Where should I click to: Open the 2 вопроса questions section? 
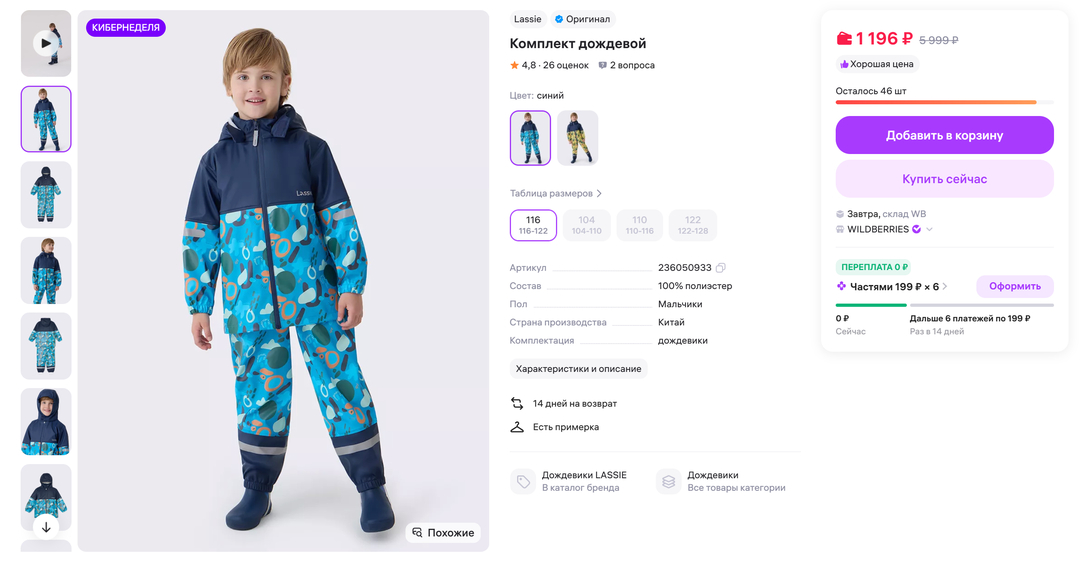626,65
